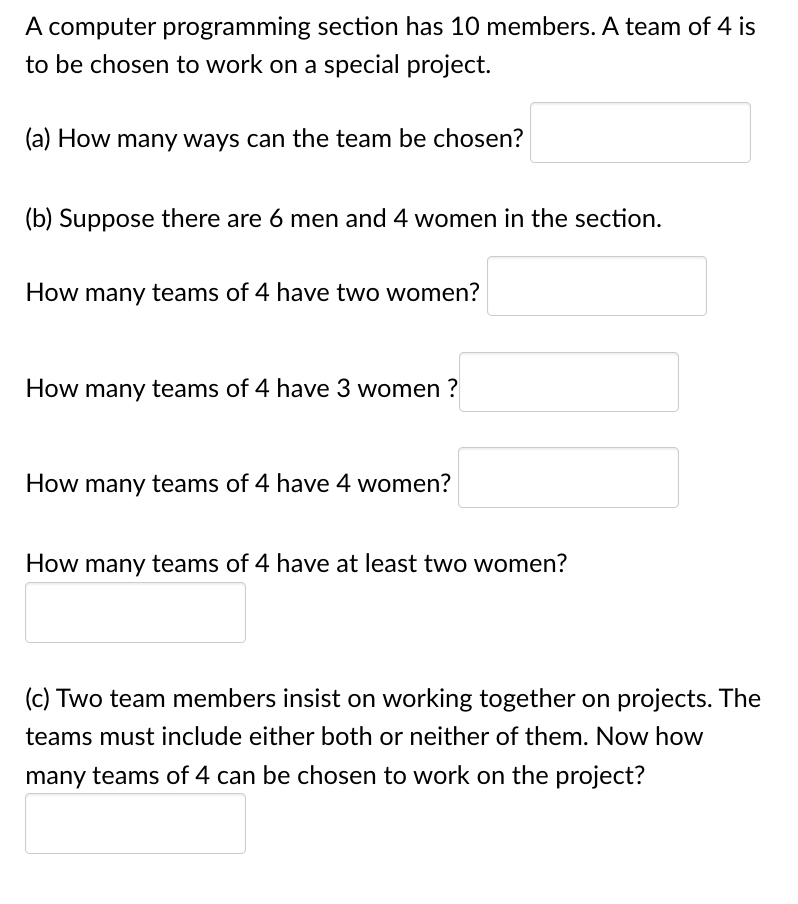The height and width of the screenshot is (904, 798).
Task: Click the final answer field for part (c)
Action: point(135,823)
